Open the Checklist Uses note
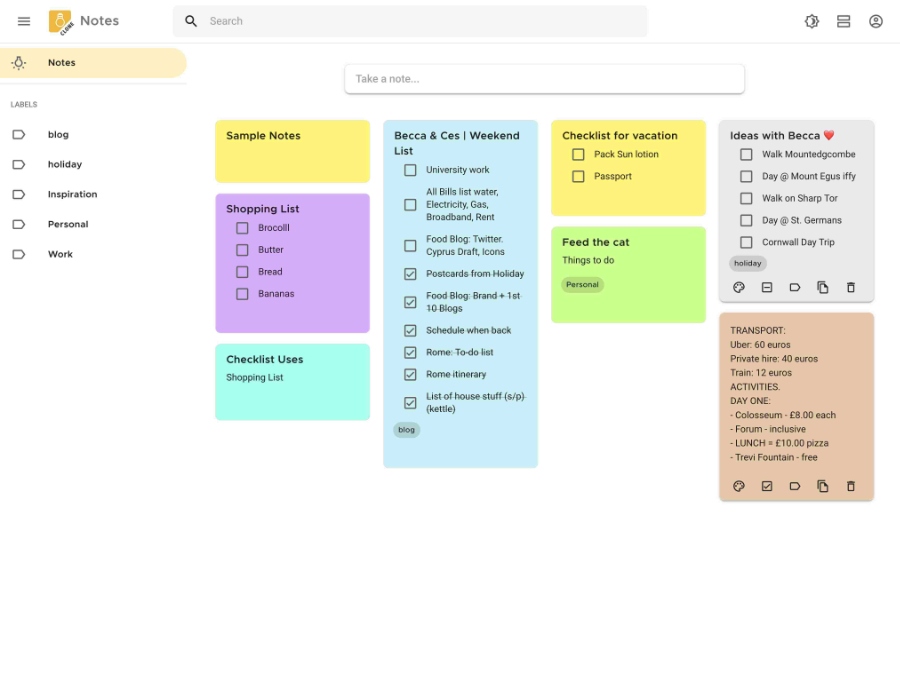The width and height of the screenshot is (900, 674). click(292, 381)
